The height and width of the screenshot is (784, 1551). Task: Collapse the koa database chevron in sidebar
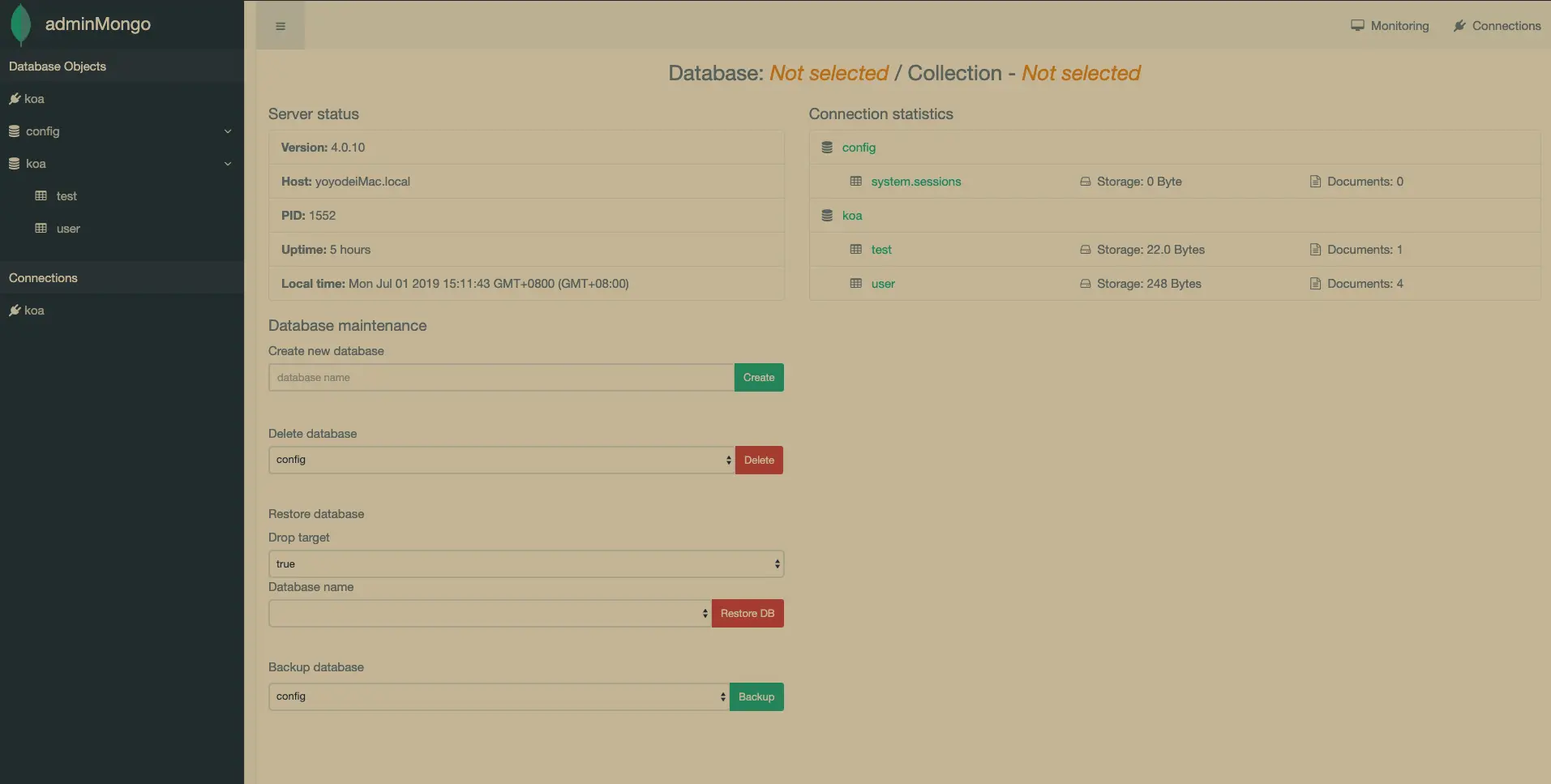coord(228,164)
